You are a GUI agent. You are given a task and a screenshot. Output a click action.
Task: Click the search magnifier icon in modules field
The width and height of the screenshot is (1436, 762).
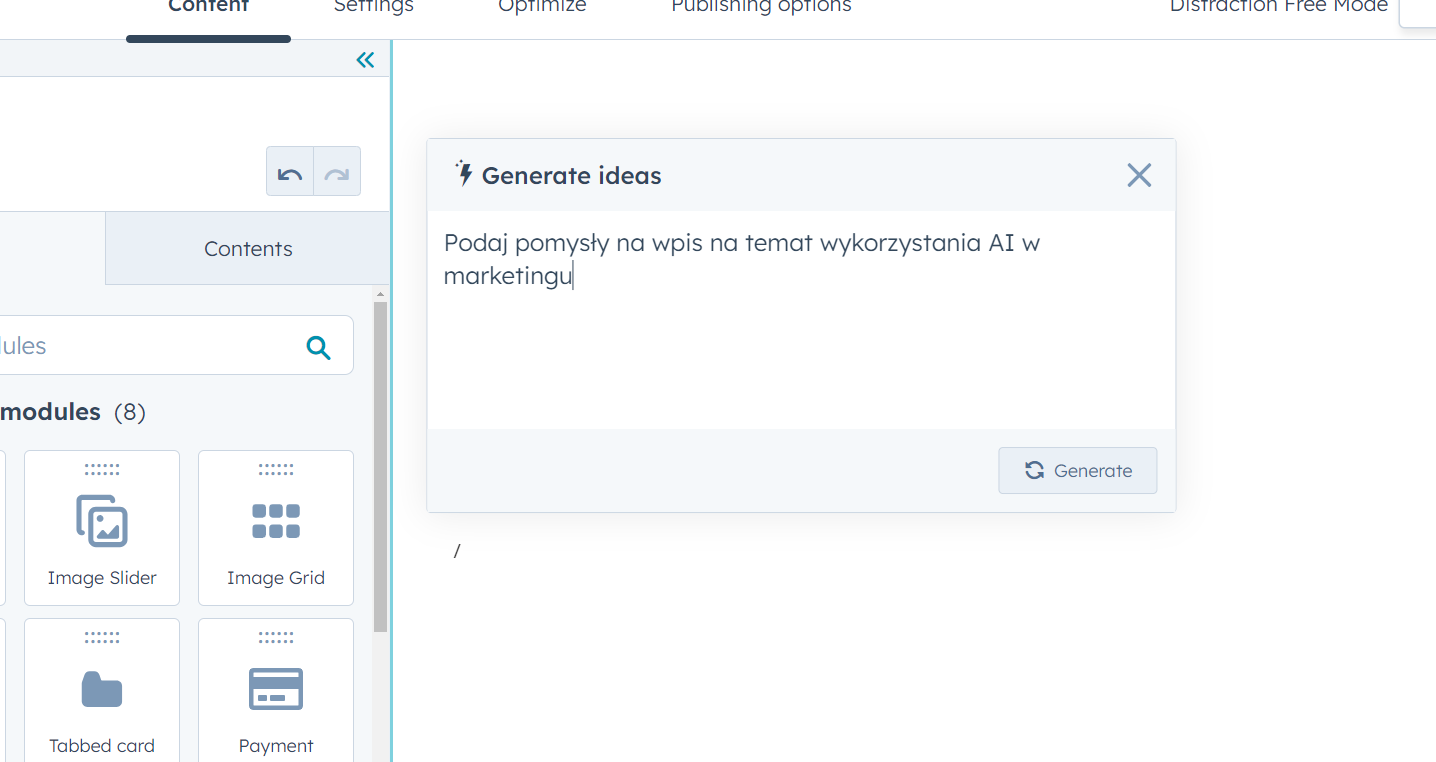coord(318,347)
